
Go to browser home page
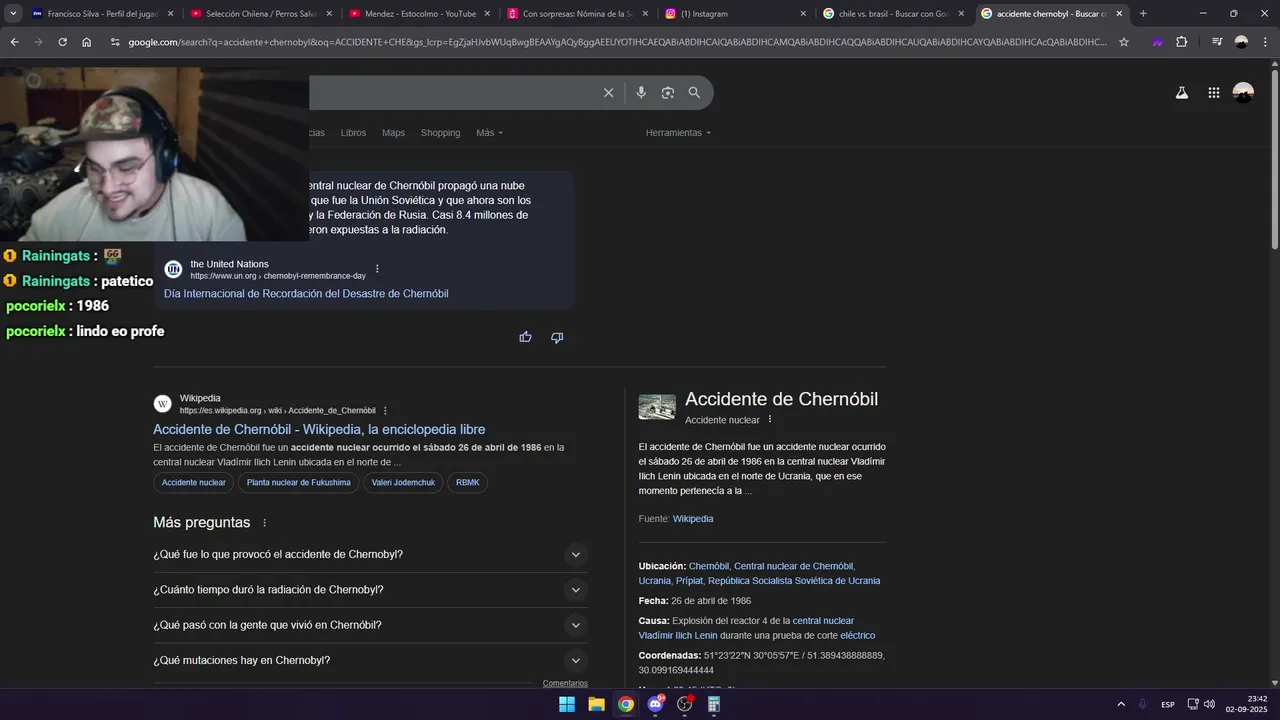(86, 42)
